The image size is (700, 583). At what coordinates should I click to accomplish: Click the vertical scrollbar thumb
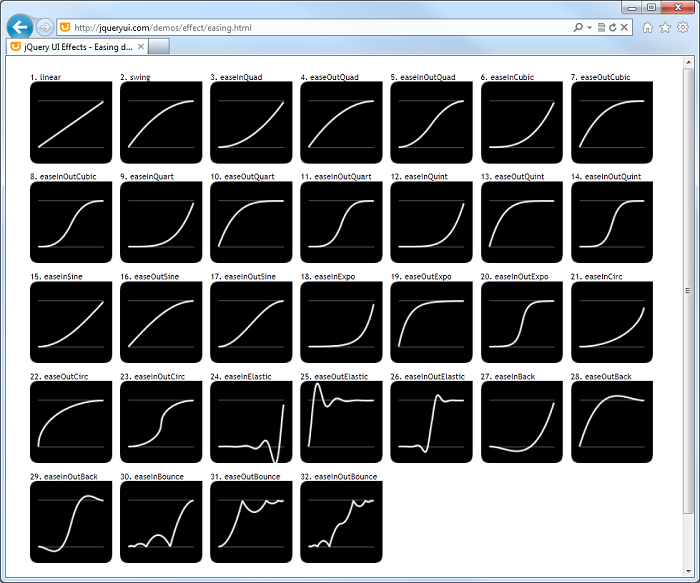coord(688,290)
